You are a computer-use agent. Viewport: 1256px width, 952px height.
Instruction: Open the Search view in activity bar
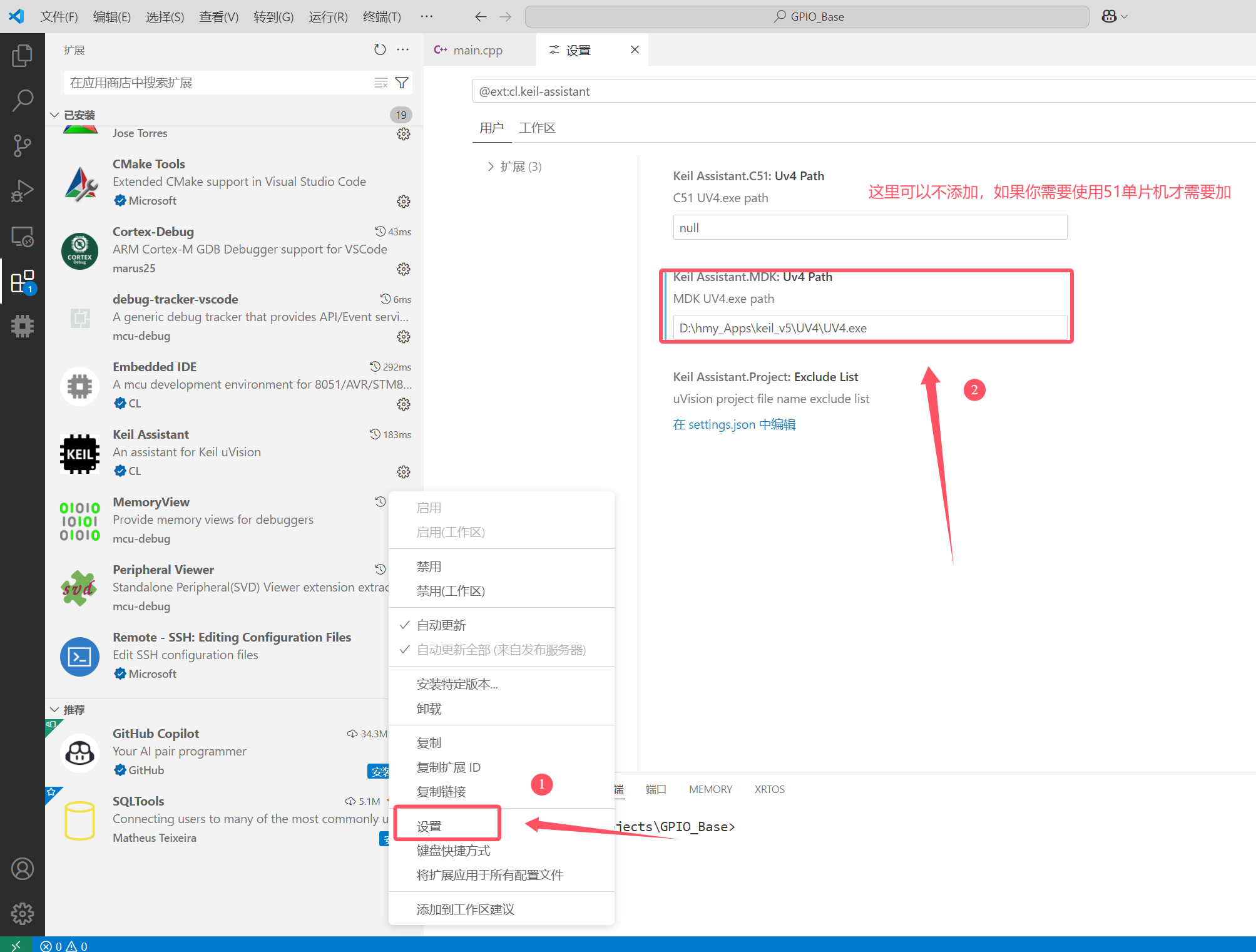click(23, 101)
